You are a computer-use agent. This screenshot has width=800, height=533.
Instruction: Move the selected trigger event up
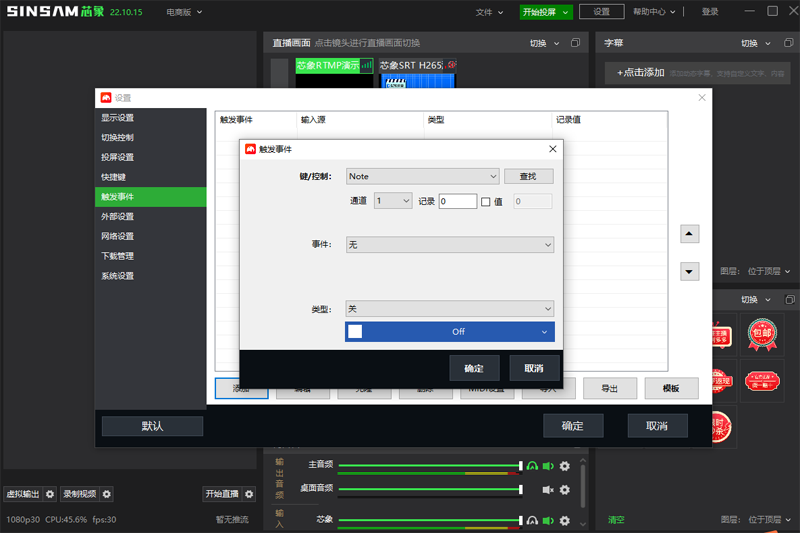coord(689,234)
